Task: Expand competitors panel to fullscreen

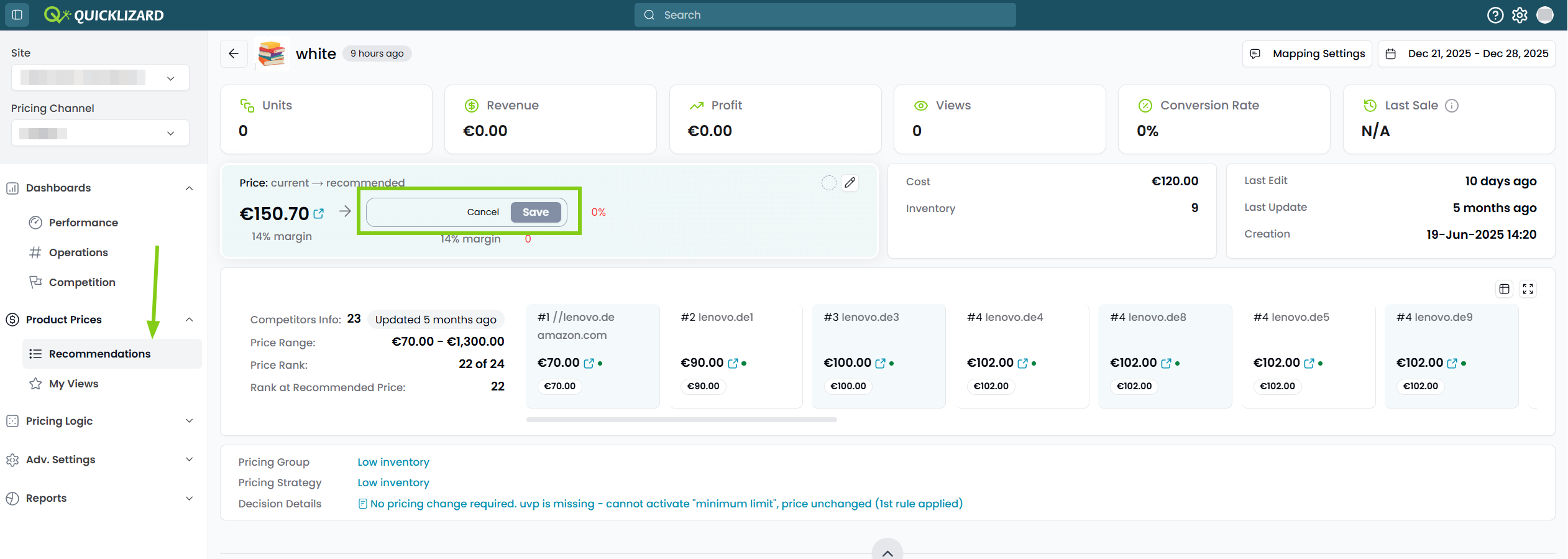Action: pos(1528,289)
